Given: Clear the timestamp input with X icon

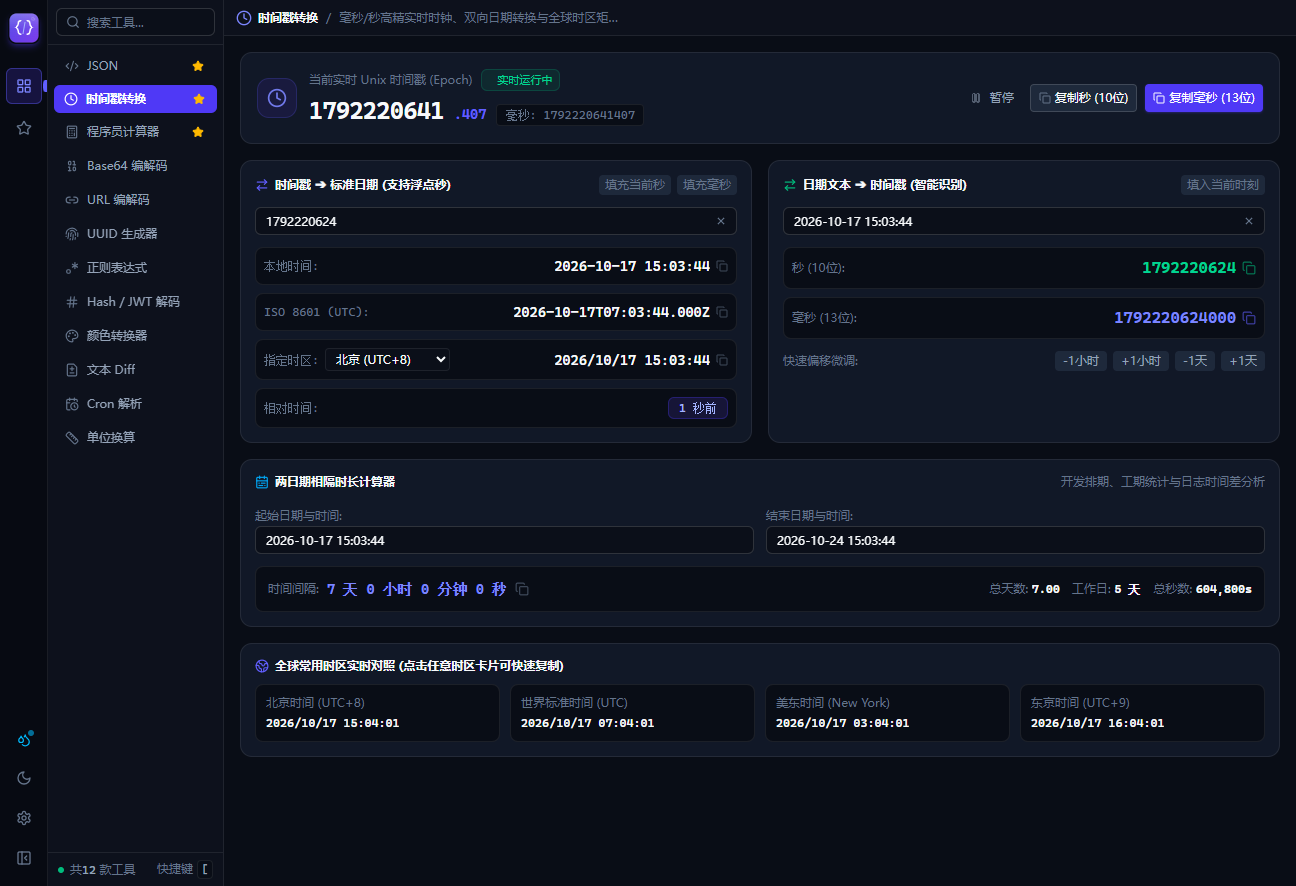Looking at the screenshot, I should point(721,221).
